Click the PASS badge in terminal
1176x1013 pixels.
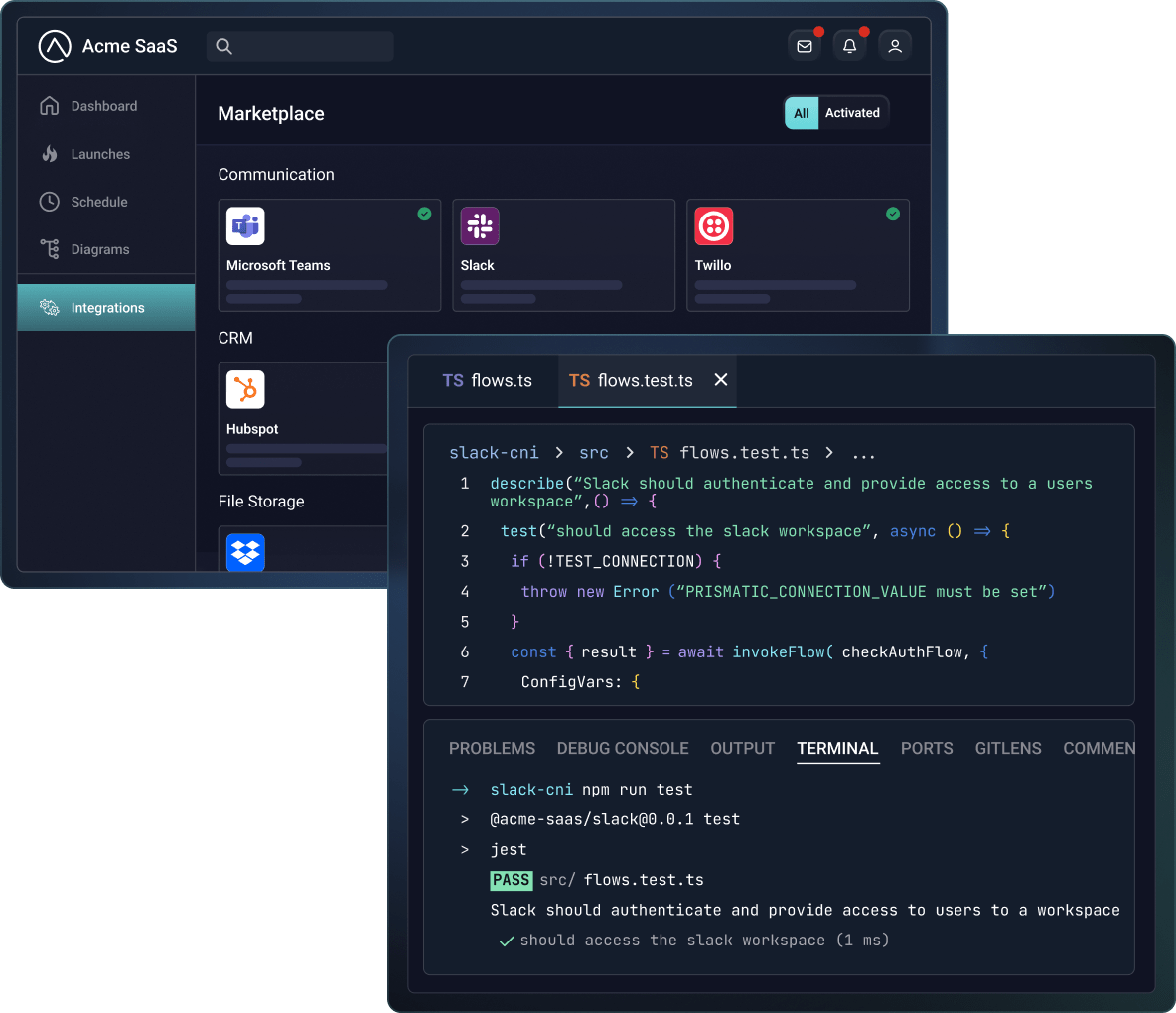(x=511, y=880)
